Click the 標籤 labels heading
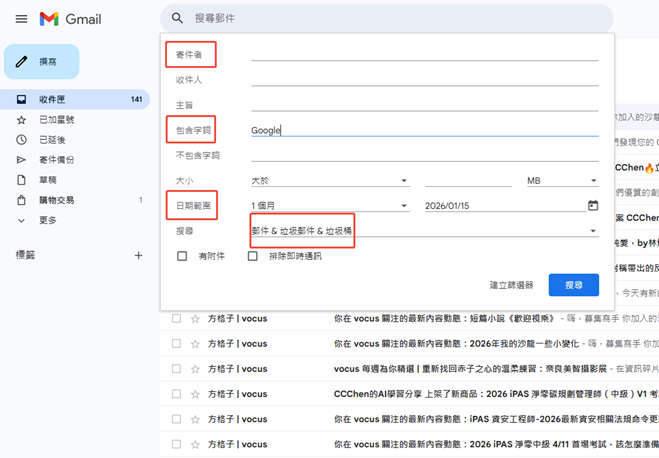Viewport: 659px width, 458px height. click(25, 255)
